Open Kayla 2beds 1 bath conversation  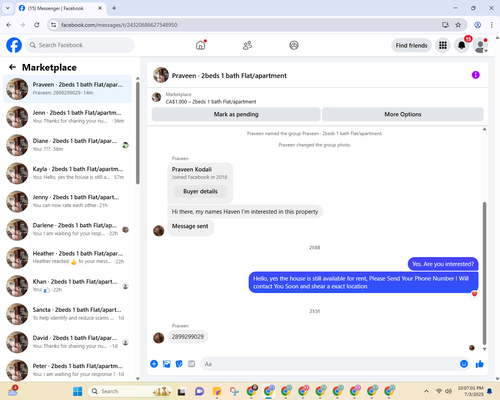67,173
